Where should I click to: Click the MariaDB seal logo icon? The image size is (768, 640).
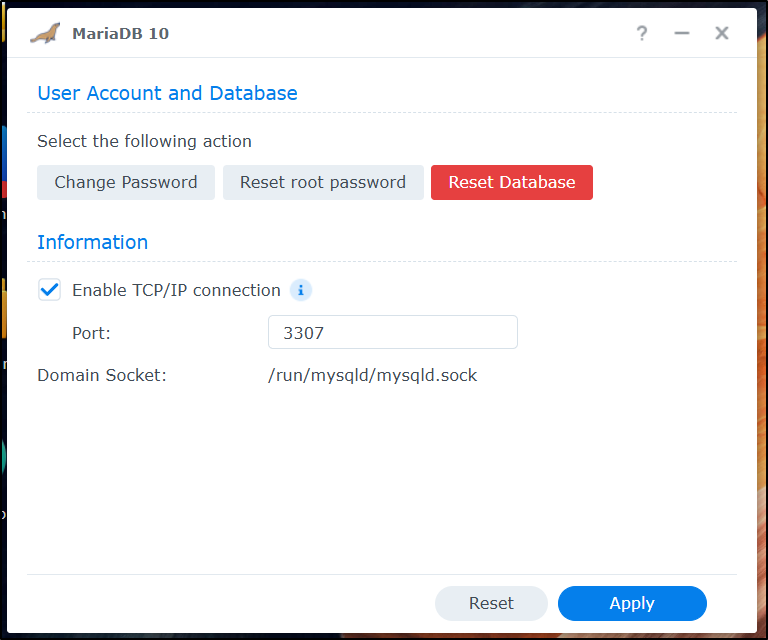45,33
